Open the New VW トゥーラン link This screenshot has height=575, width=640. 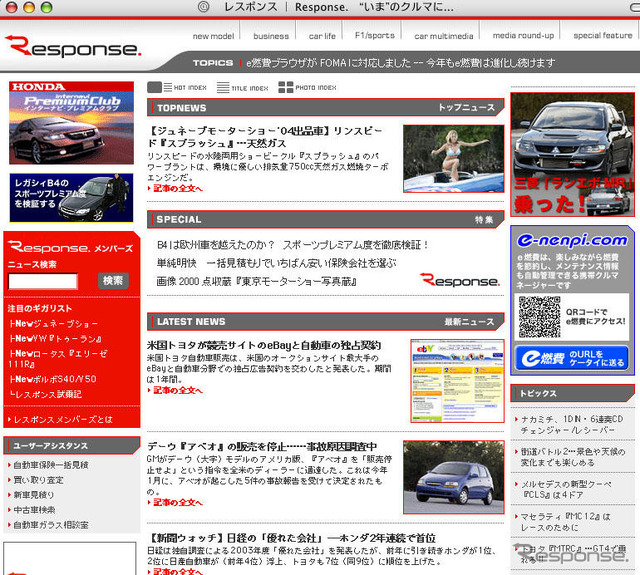pos(56,339)
